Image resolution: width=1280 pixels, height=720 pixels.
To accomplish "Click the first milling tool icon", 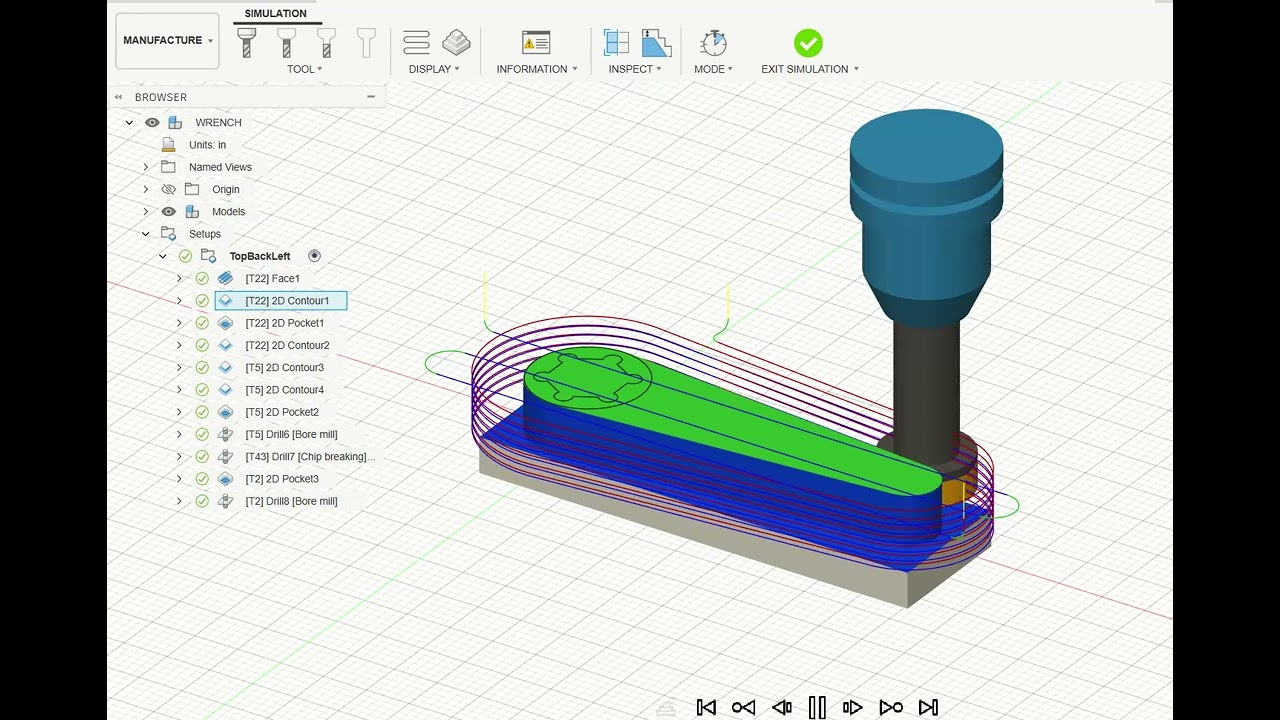I will [247, 42].
